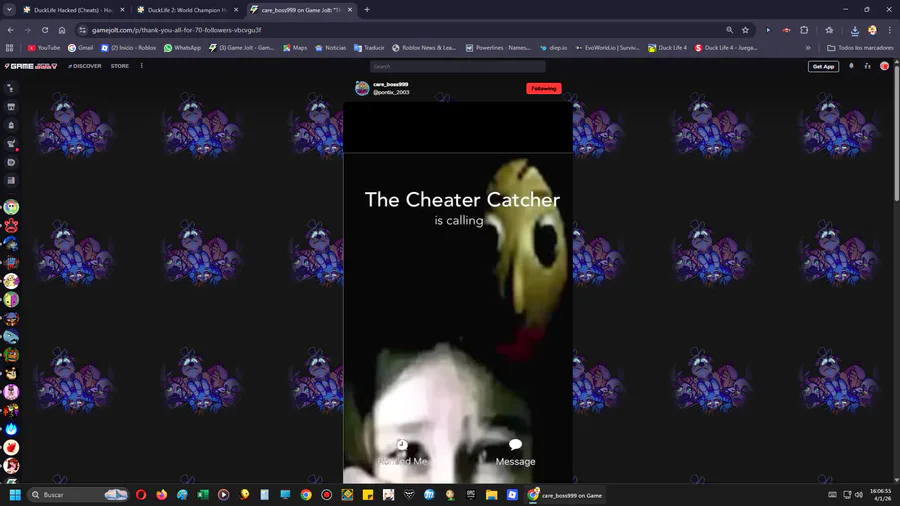Open the STORE page
Viewport: 900px width, 506px height.
pyautogui.click(x=119, y=66)
